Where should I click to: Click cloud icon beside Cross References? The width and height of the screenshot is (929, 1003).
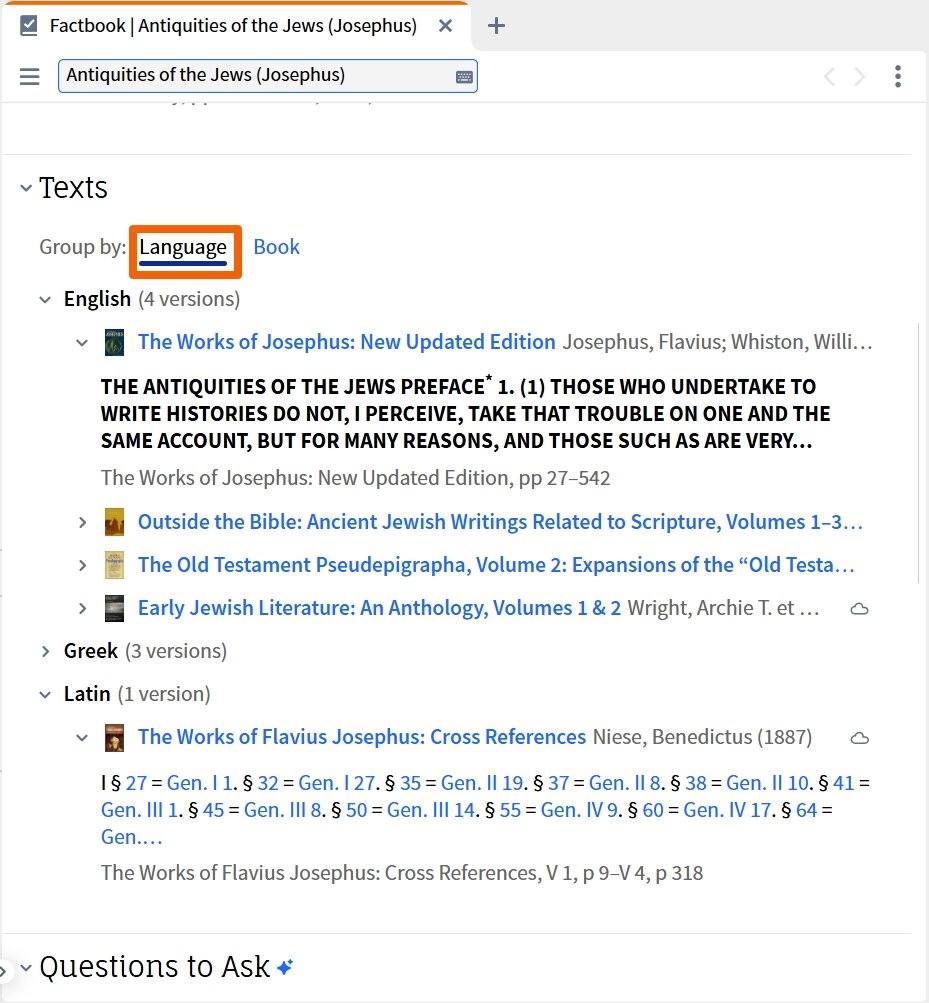(x=859, y=738)
